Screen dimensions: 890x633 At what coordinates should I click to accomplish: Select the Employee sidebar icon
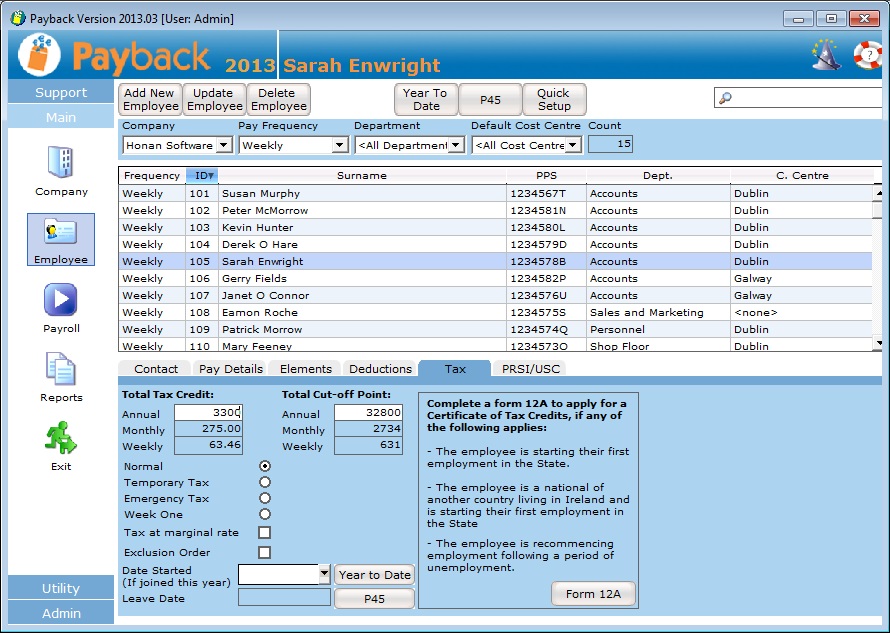[61, 233]
